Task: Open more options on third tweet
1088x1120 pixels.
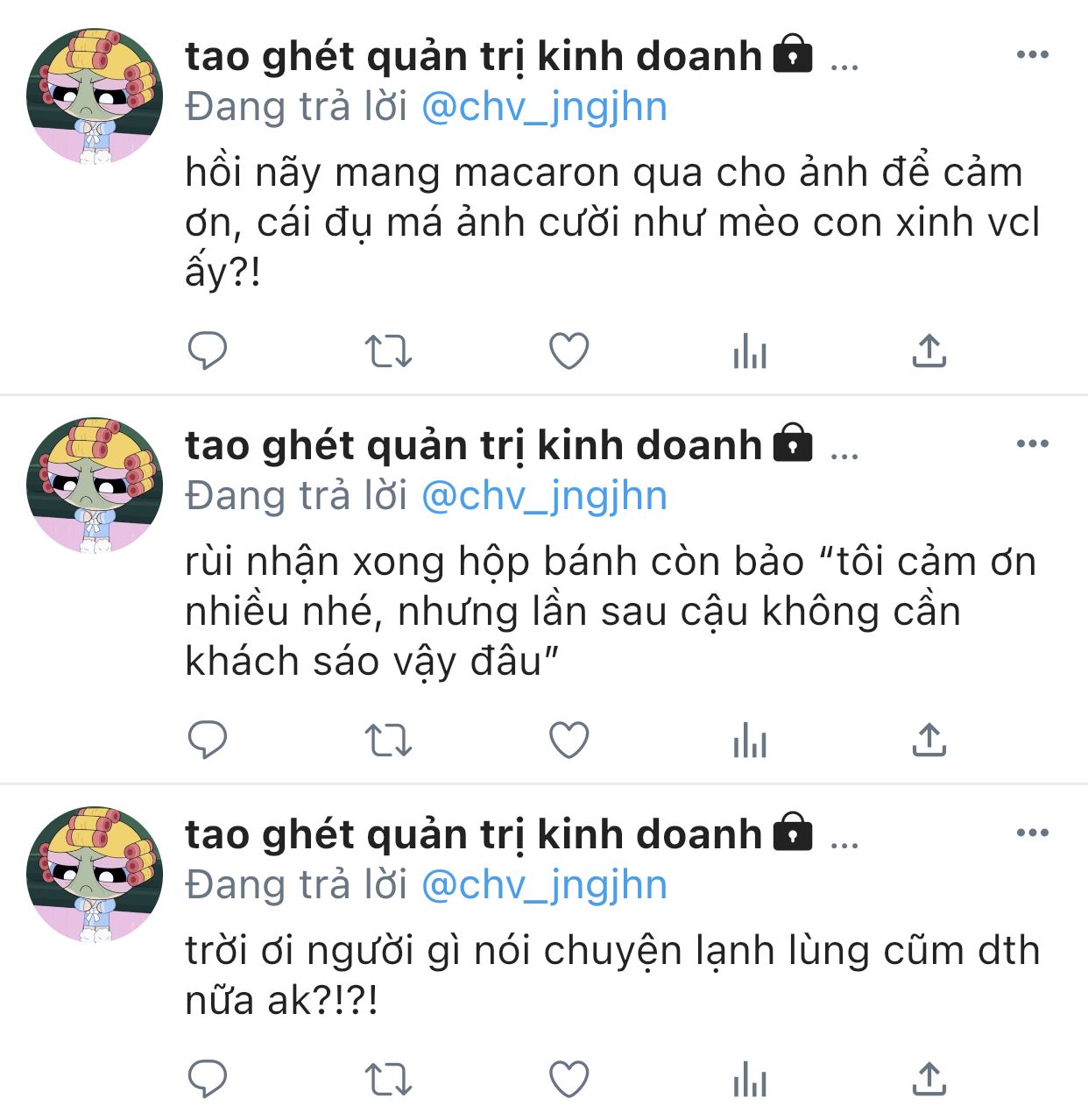Action: coord(1032,833)
